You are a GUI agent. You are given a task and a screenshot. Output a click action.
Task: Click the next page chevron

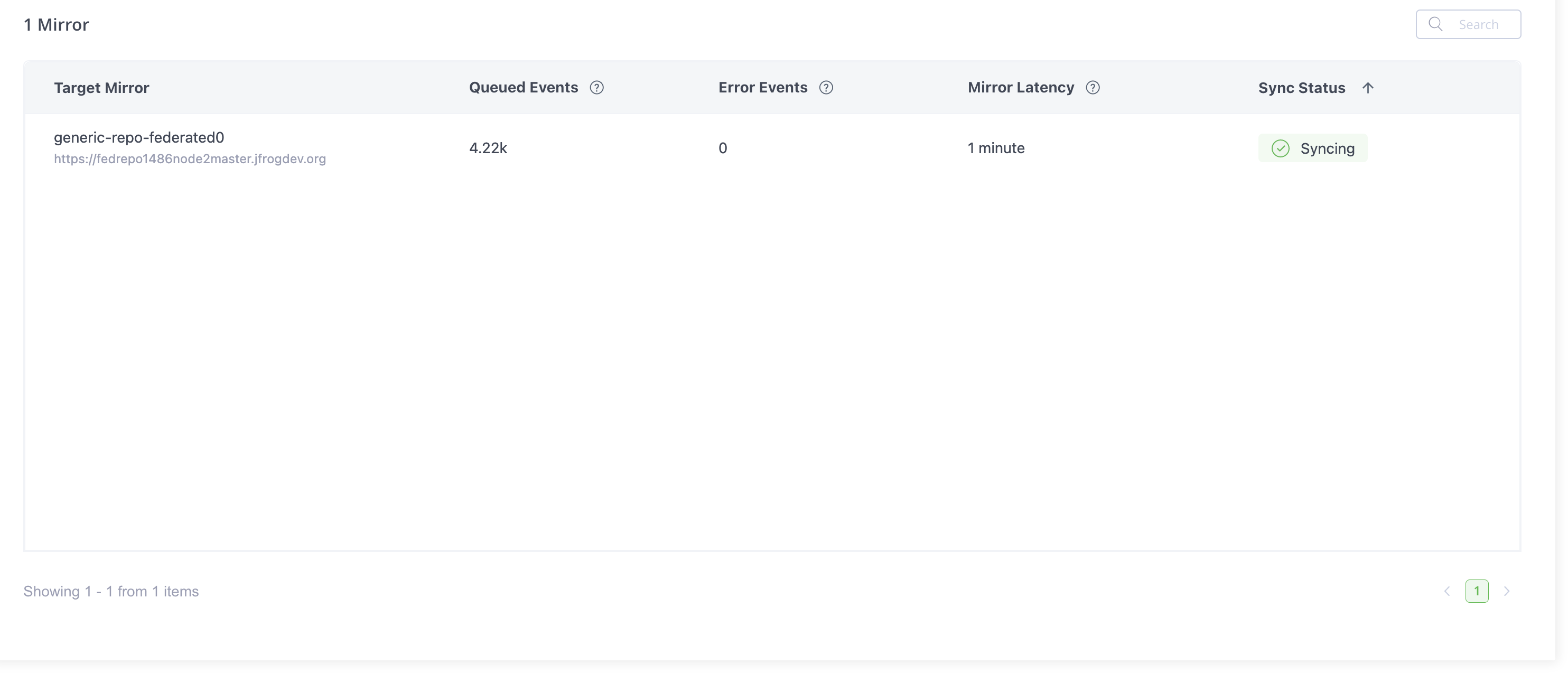coord(1507,591)
